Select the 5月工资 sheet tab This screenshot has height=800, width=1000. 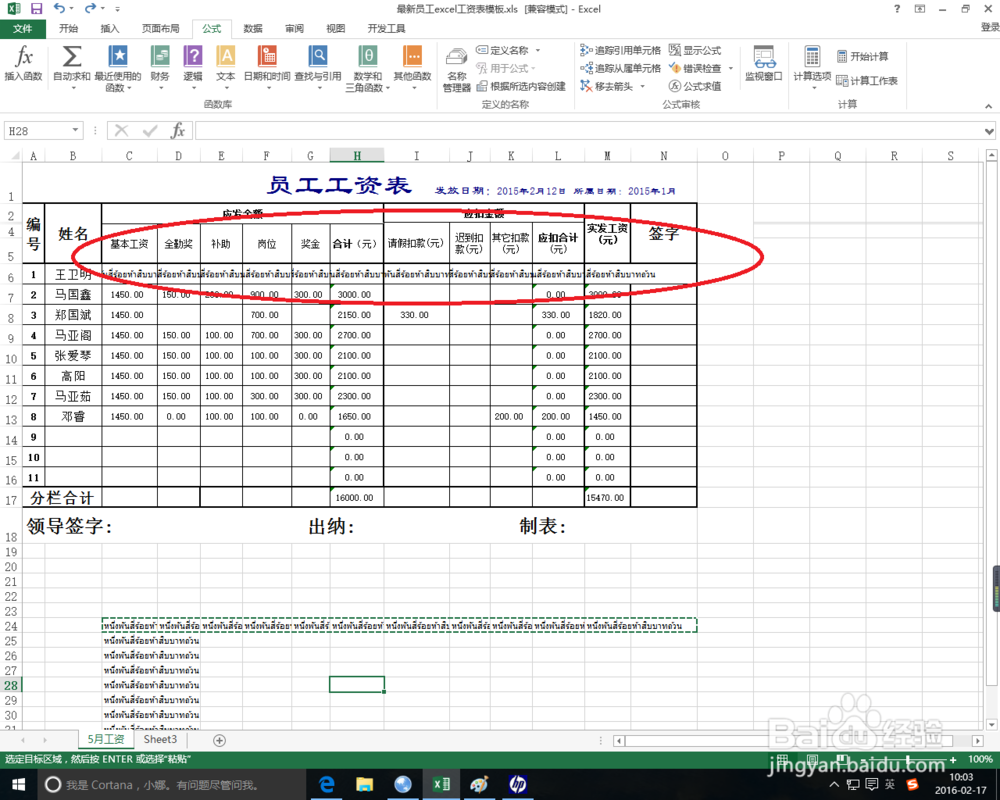[106, 739]
